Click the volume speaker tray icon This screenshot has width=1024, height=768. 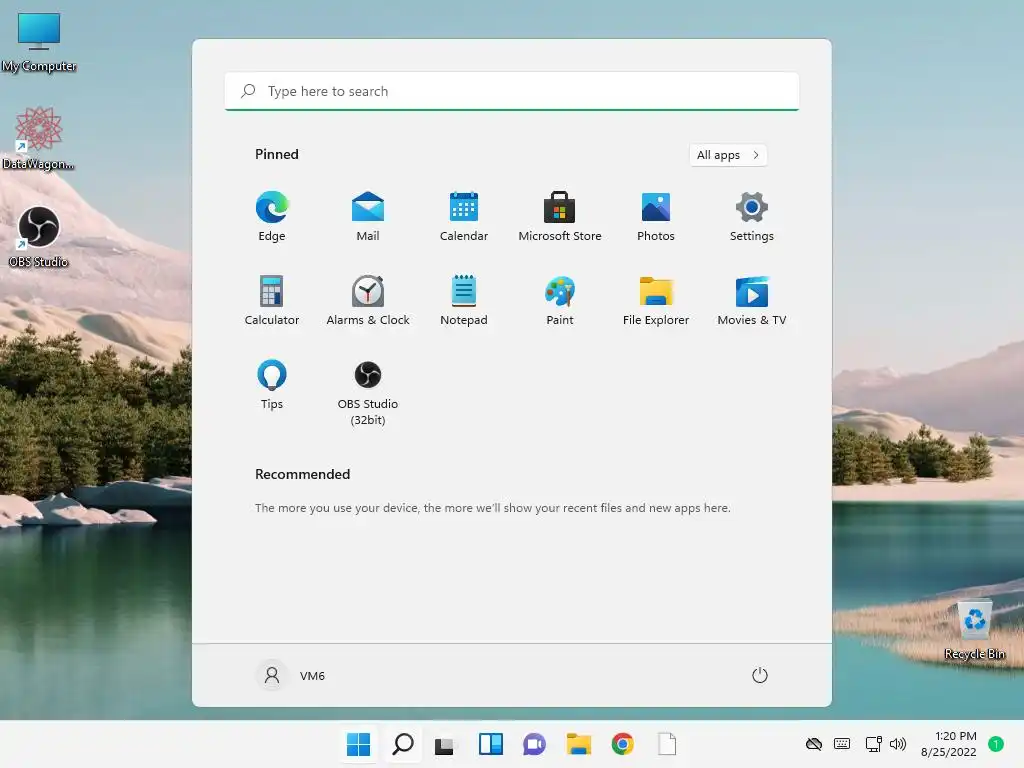point(898,744)
